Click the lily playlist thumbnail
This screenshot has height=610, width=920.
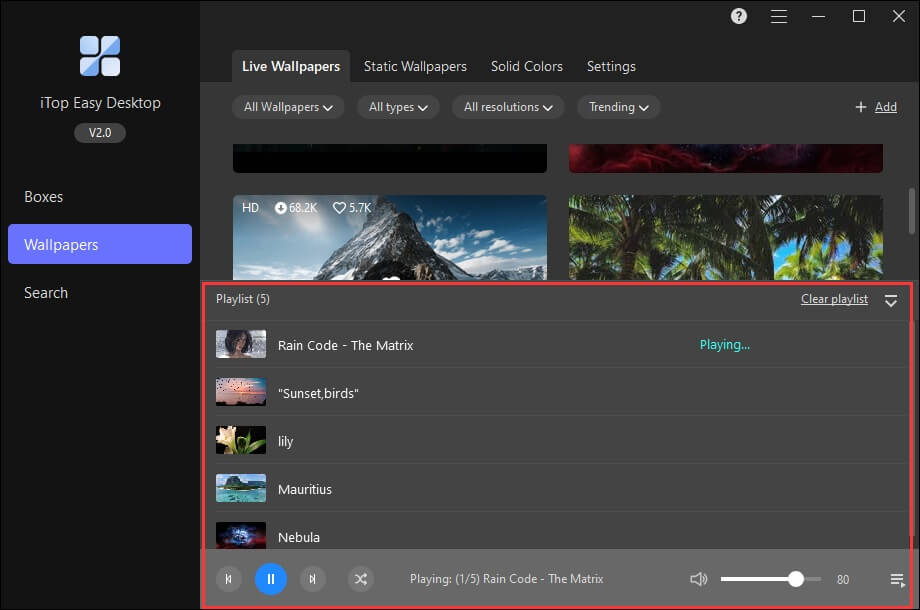[x=241, y=440]
